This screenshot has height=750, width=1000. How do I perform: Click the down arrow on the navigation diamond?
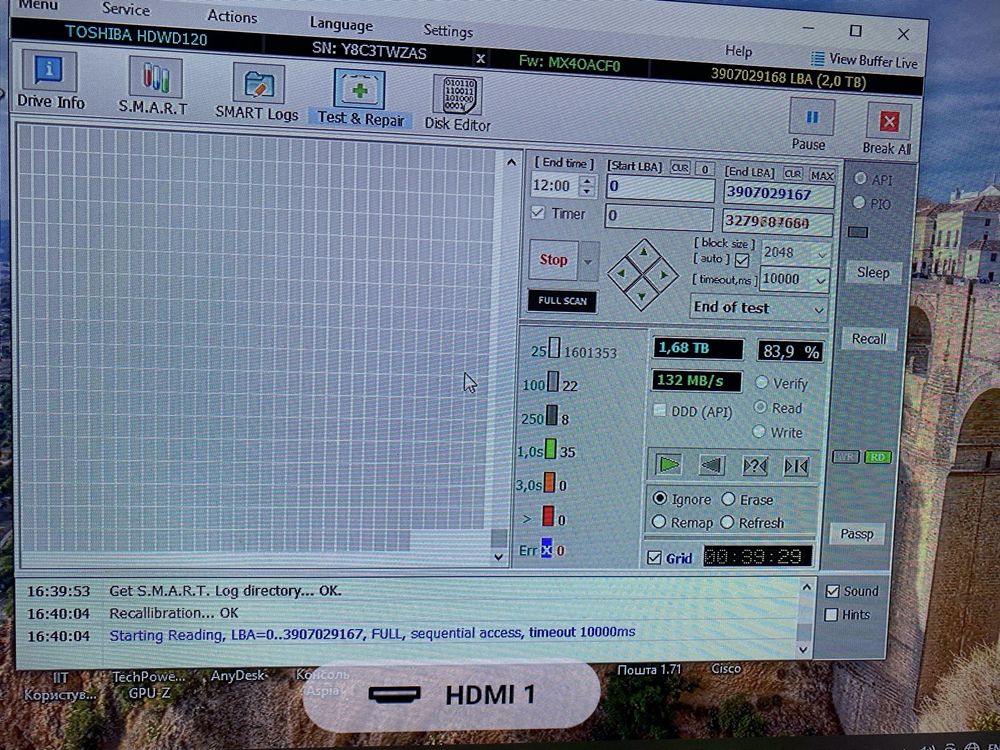[x=642, y=296]
